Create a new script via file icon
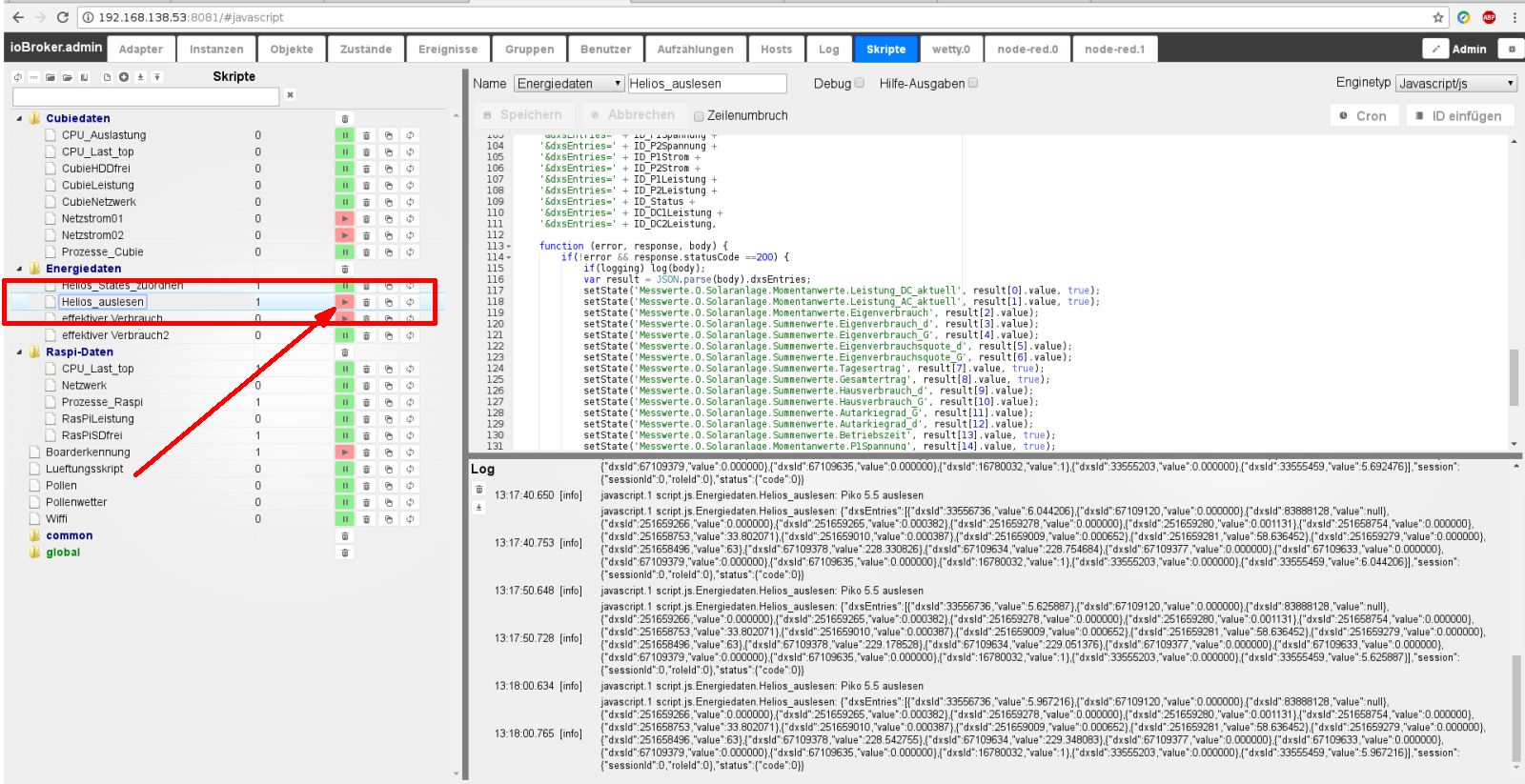The height and width of the screenshot is (784, 1525). pos(107,77)
